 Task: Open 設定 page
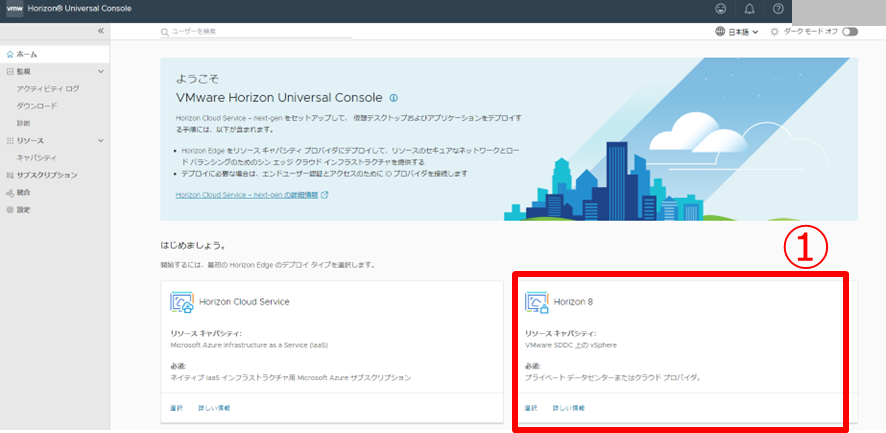coord(23,210)
